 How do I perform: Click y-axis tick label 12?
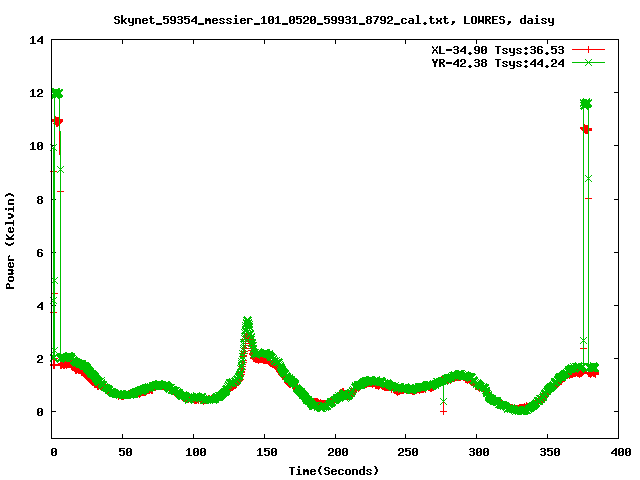(36, 93)
